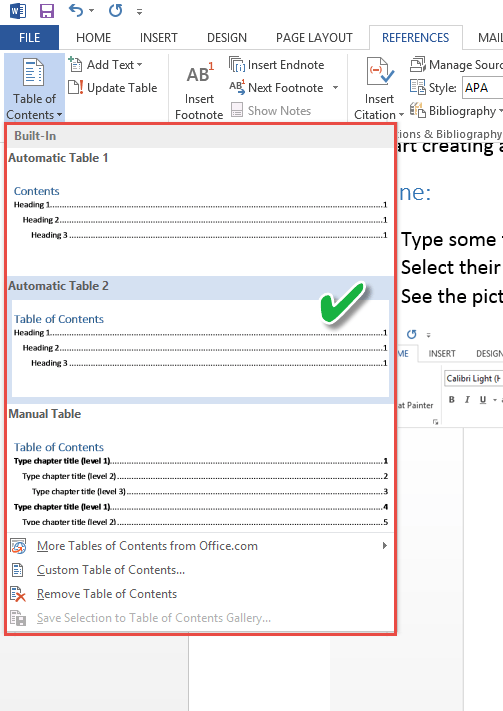Open the Insert Citation menu

(379, 89)
